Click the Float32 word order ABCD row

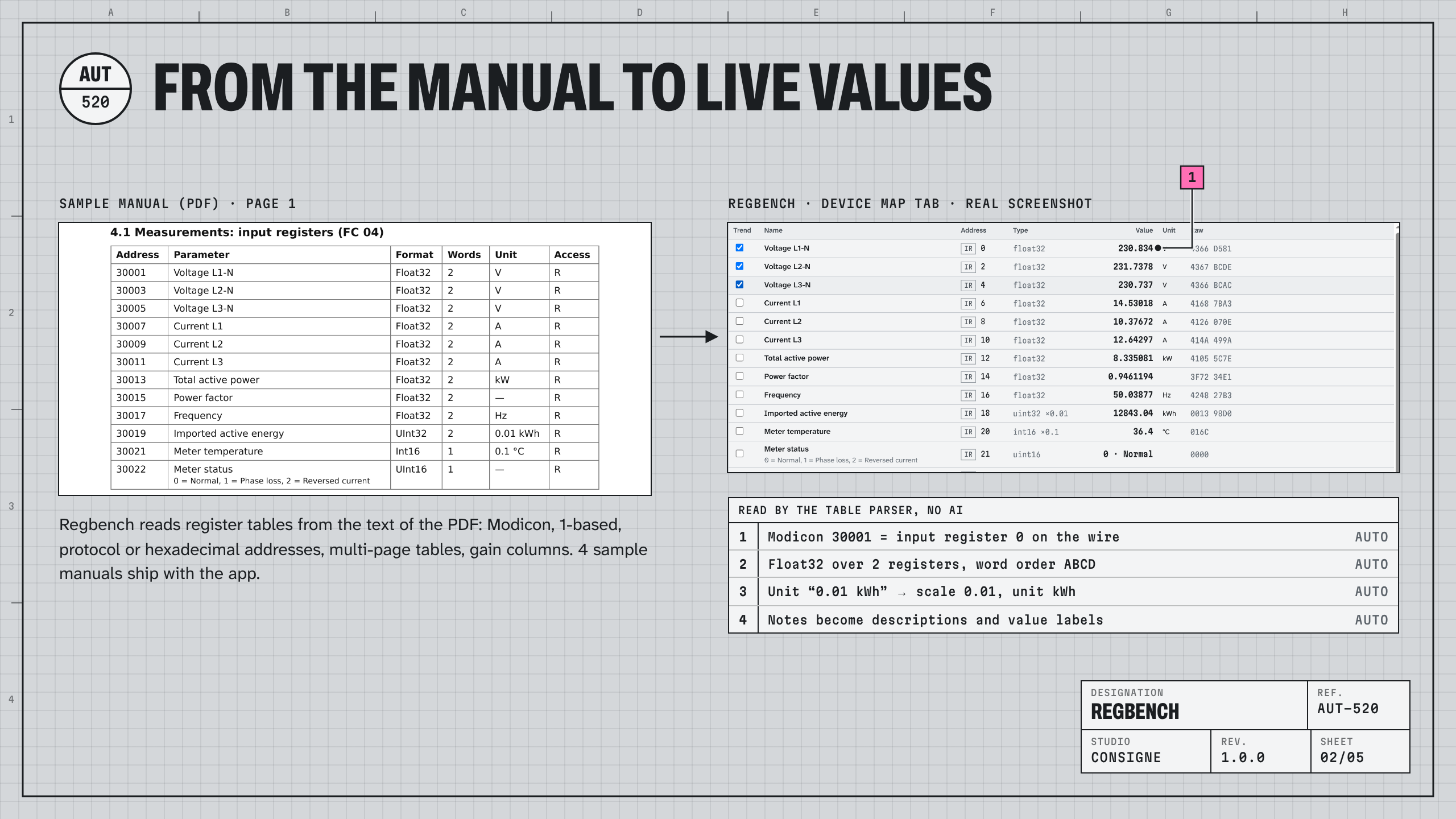[x=1064, y=564]
